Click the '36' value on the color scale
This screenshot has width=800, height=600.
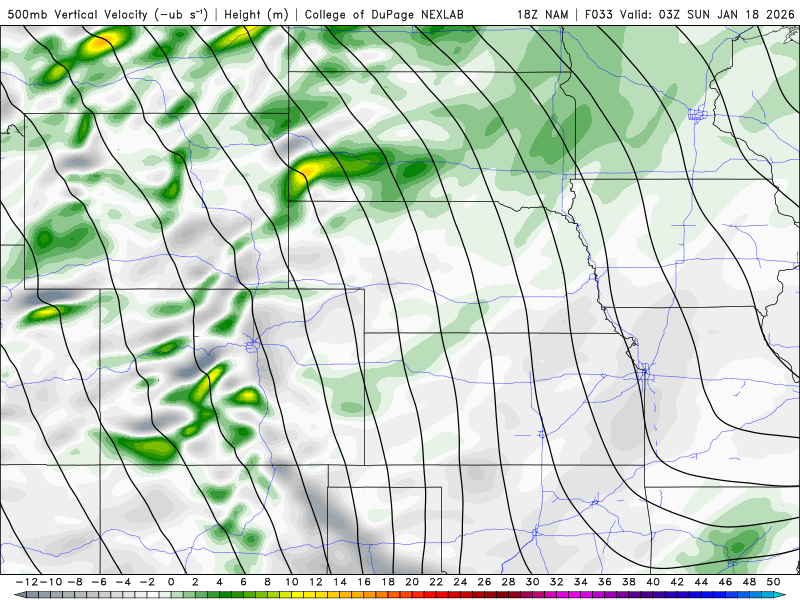click(x=605, y=582)
